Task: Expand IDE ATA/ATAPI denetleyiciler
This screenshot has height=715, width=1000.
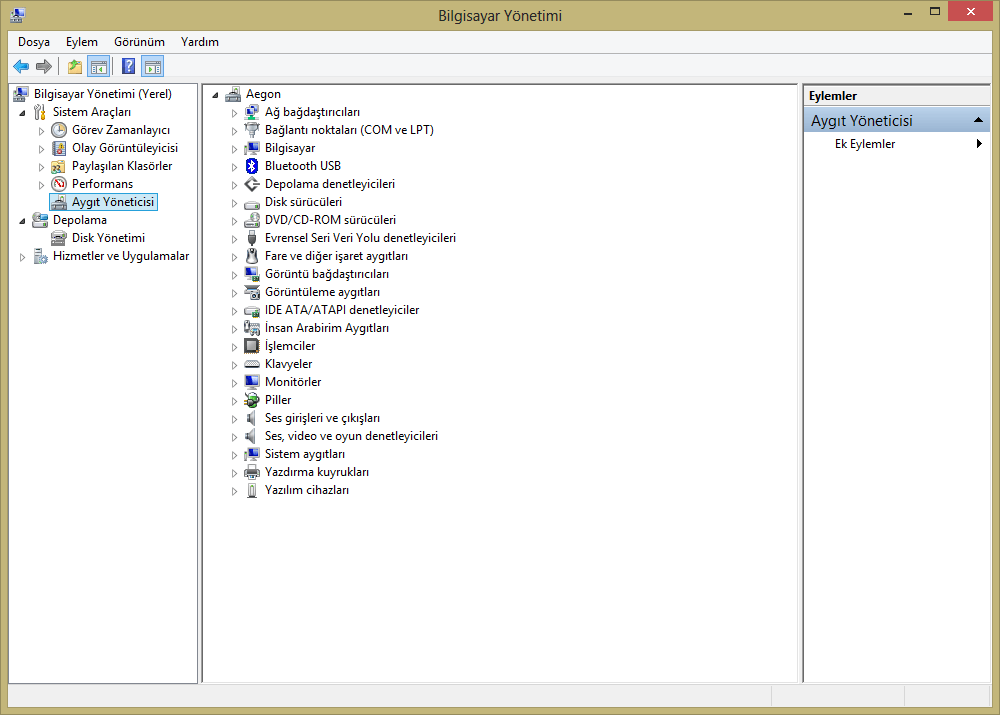Action: (x=234, y=311)
